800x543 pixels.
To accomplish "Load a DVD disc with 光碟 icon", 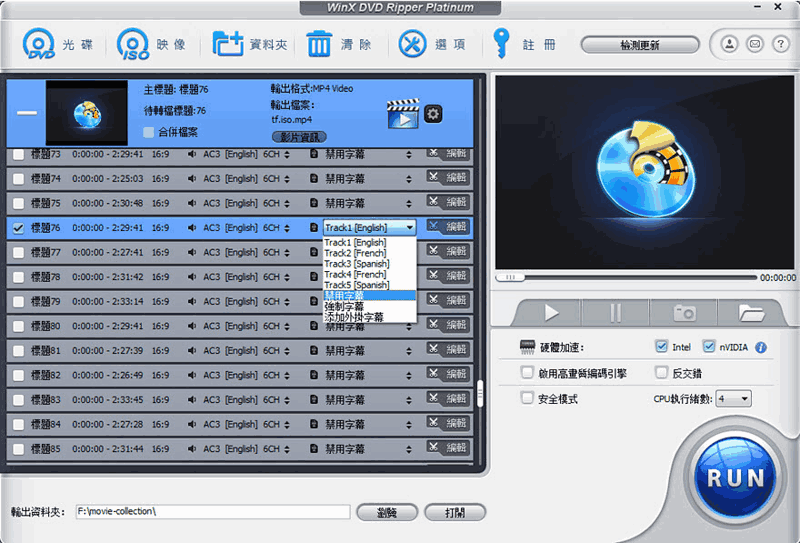I will (39, 44).
